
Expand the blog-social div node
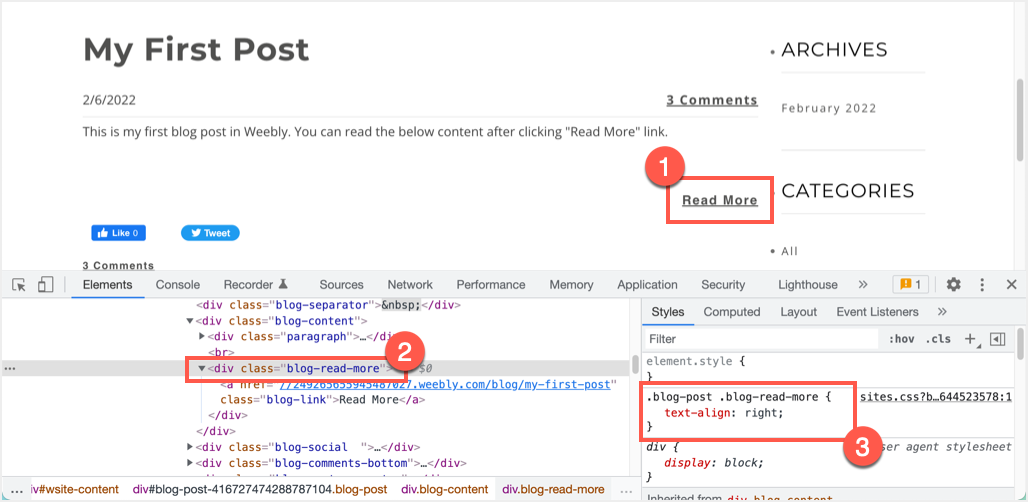pyautogui.click(x=190, y=447)
